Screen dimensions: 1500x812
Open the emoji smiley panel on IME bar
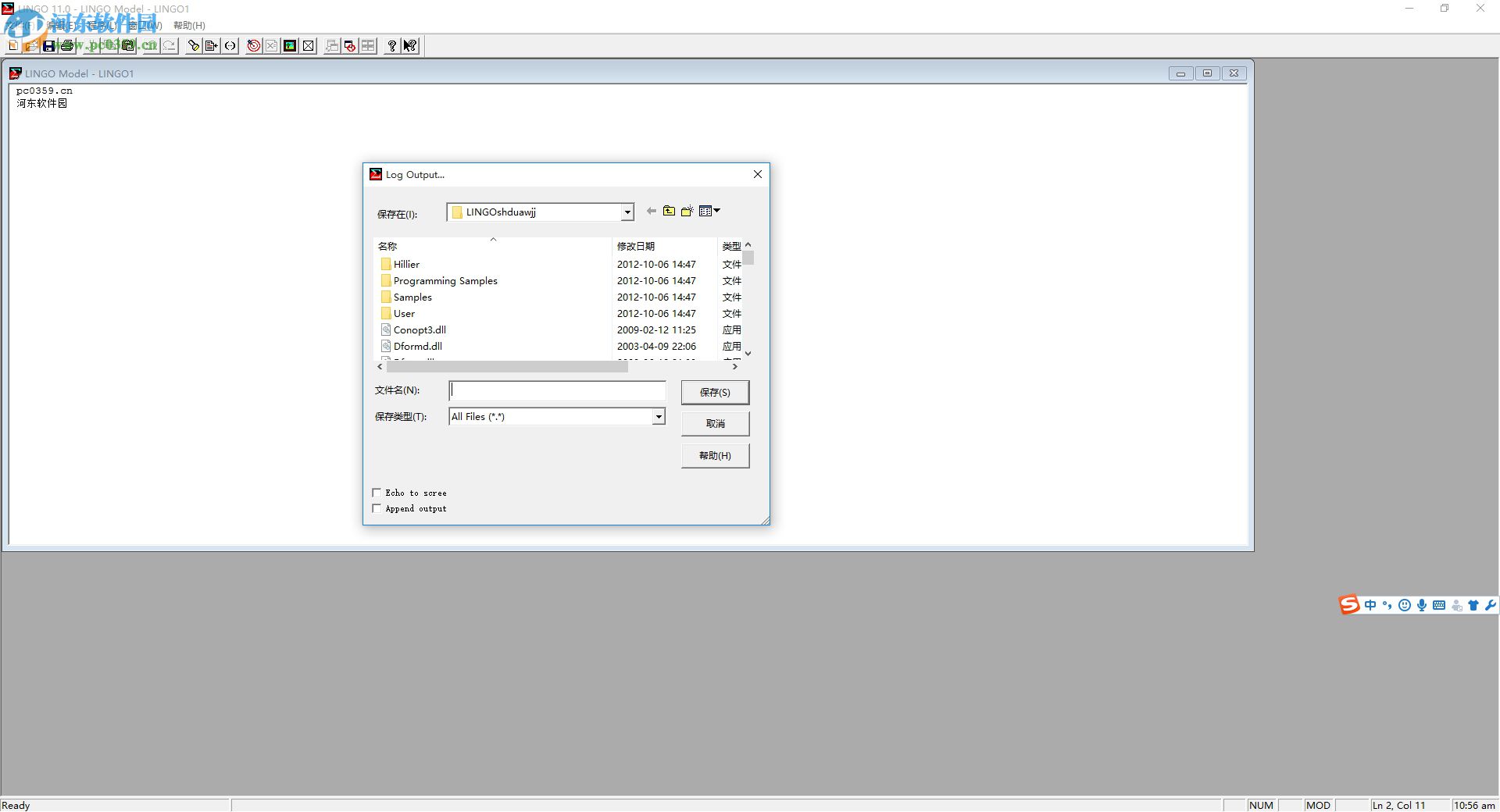pyautogui.click(x=1405, y=605)
